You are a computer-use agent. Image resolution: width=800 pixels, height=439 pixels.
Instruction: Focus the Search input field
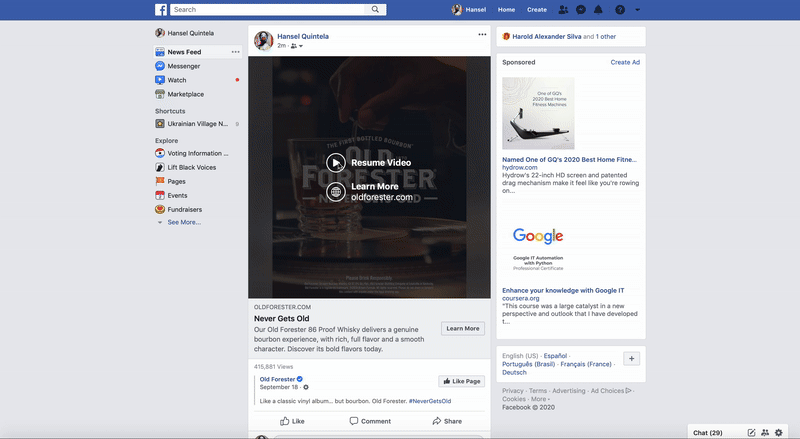tap(268, 9)
